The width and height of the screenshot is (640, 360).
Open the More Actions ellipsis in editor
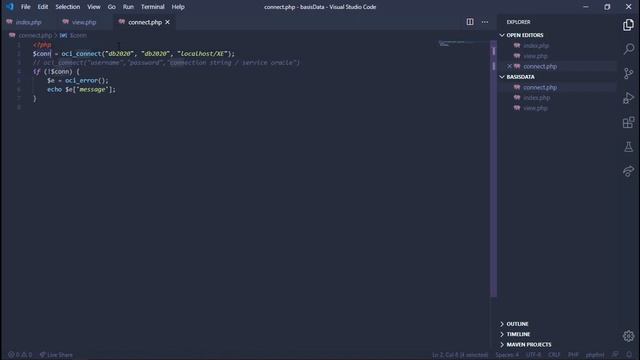[484, 22]
